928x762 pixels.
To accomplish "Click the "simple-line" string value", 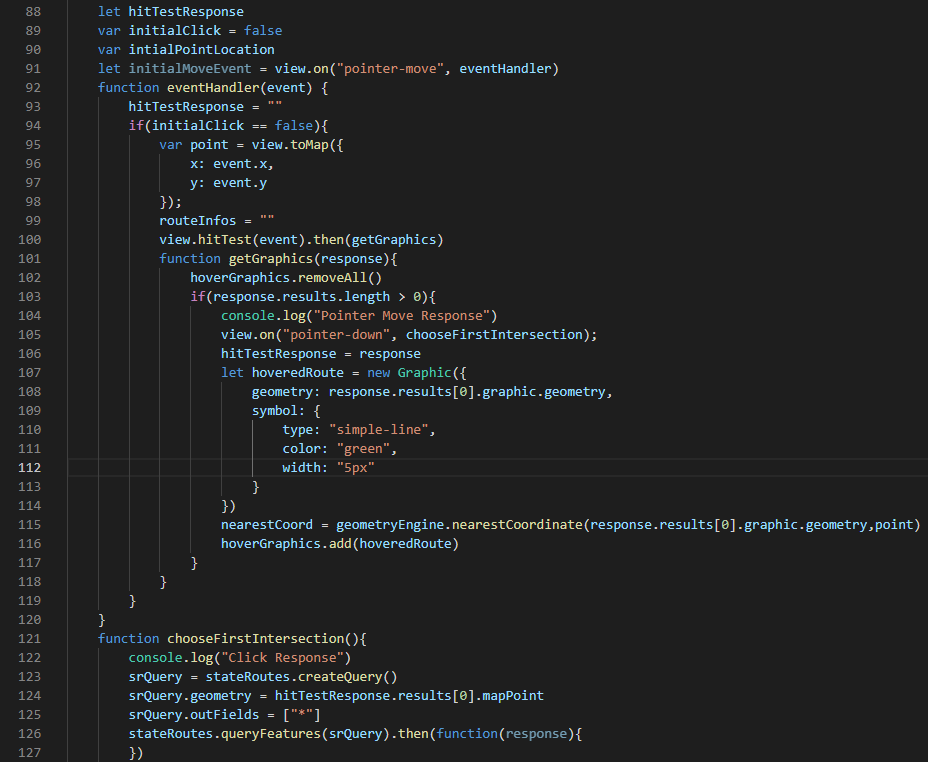I will click(x=378, y=430).
